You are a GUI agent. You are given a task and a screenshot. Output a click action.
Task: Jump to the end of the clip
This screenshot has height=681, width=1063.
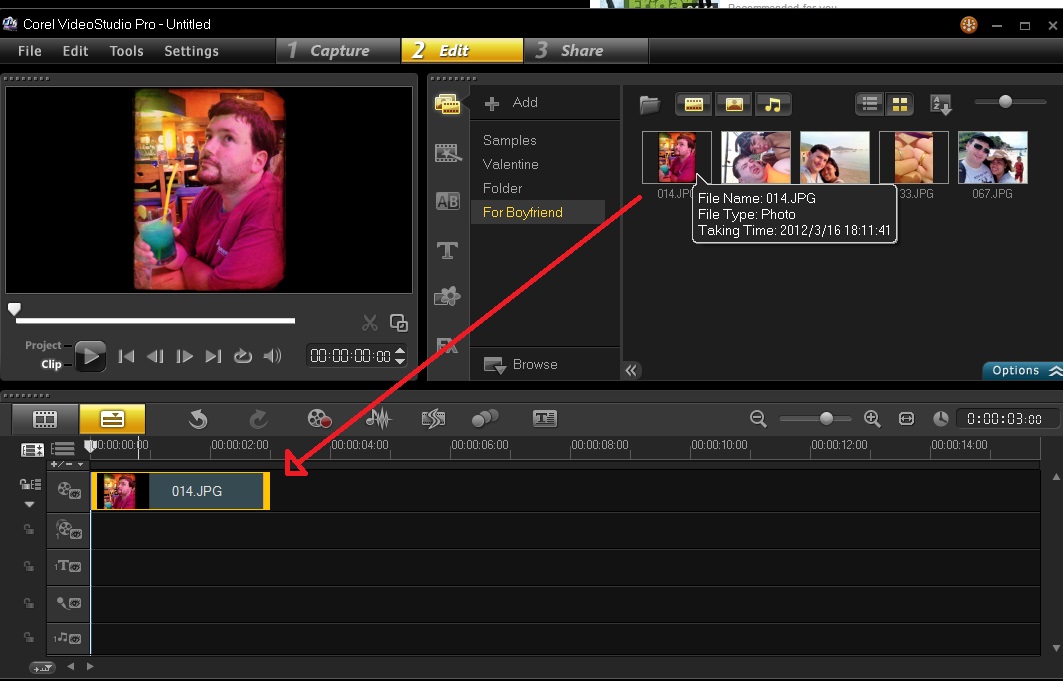click(x=213, y=356)
